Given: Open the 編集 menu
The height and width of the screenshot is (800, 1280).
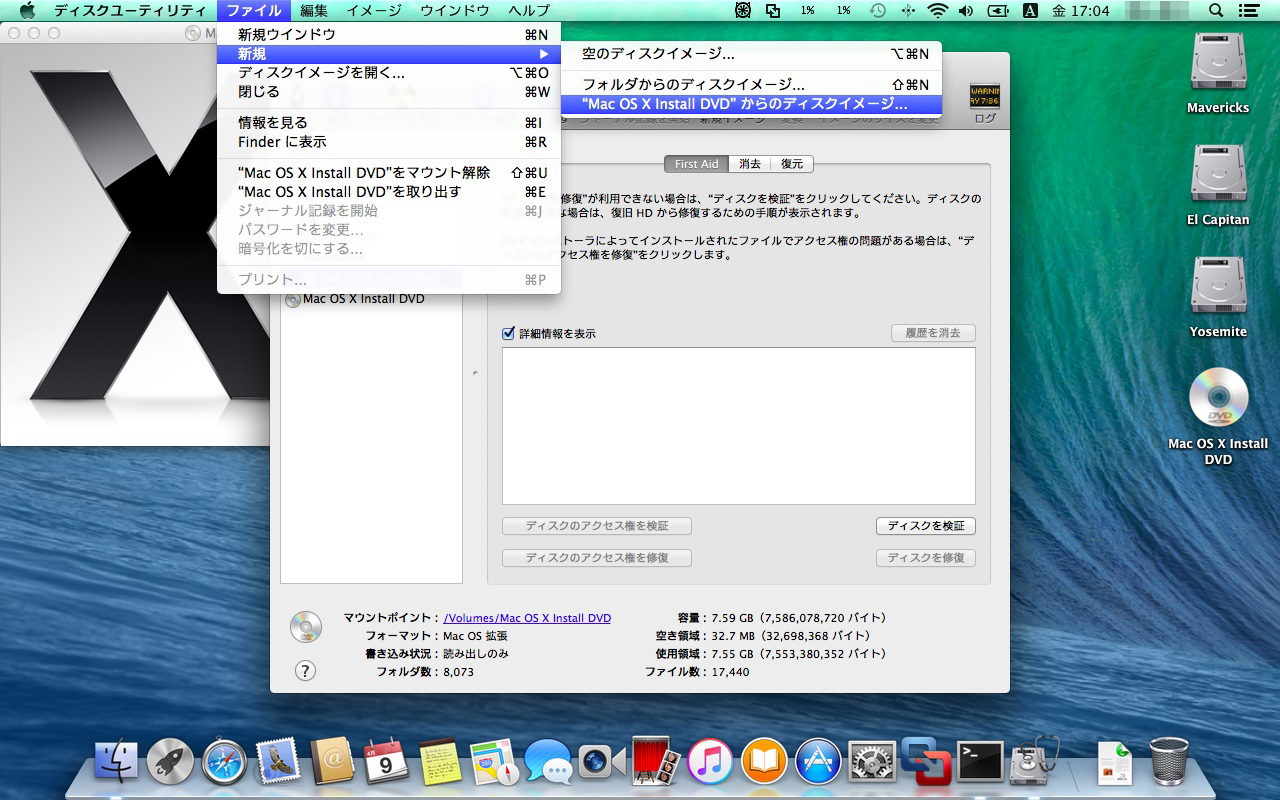Looking at the screenshot, I should point(314,11).
